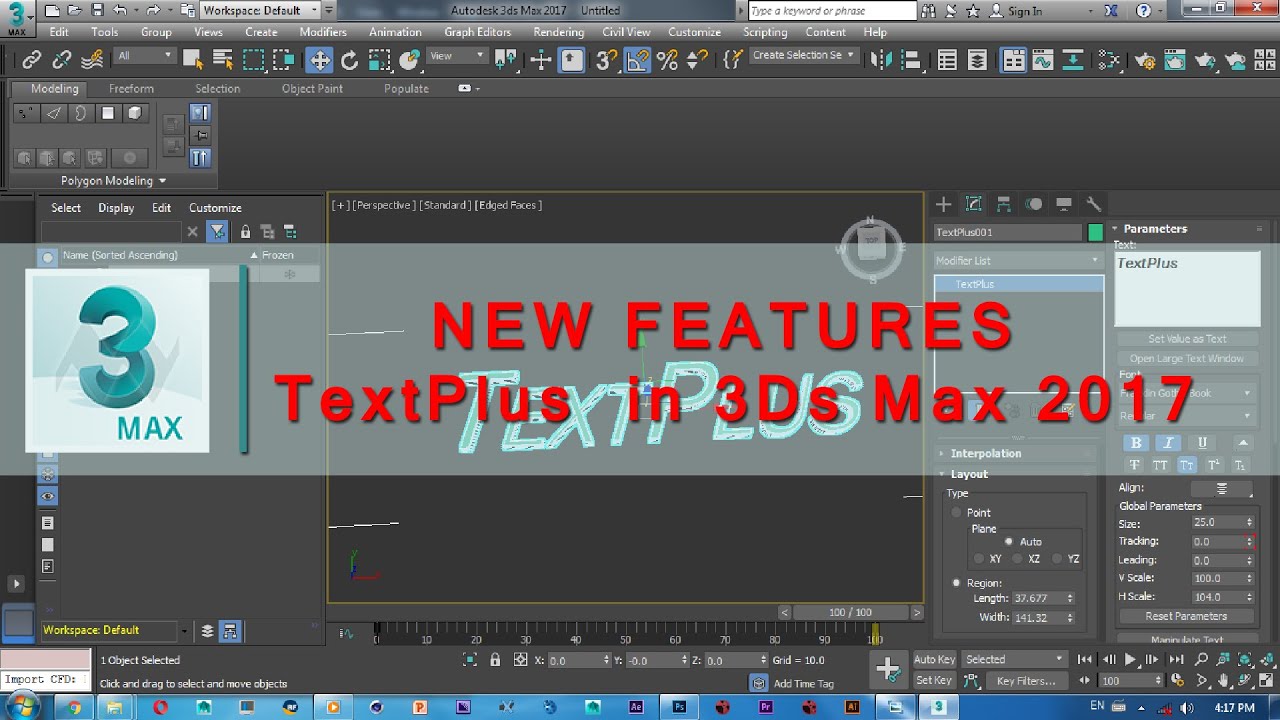Open Key Filters dialog button
This screenshot has width=1280, height=720.
click(x=1026, y=680)
